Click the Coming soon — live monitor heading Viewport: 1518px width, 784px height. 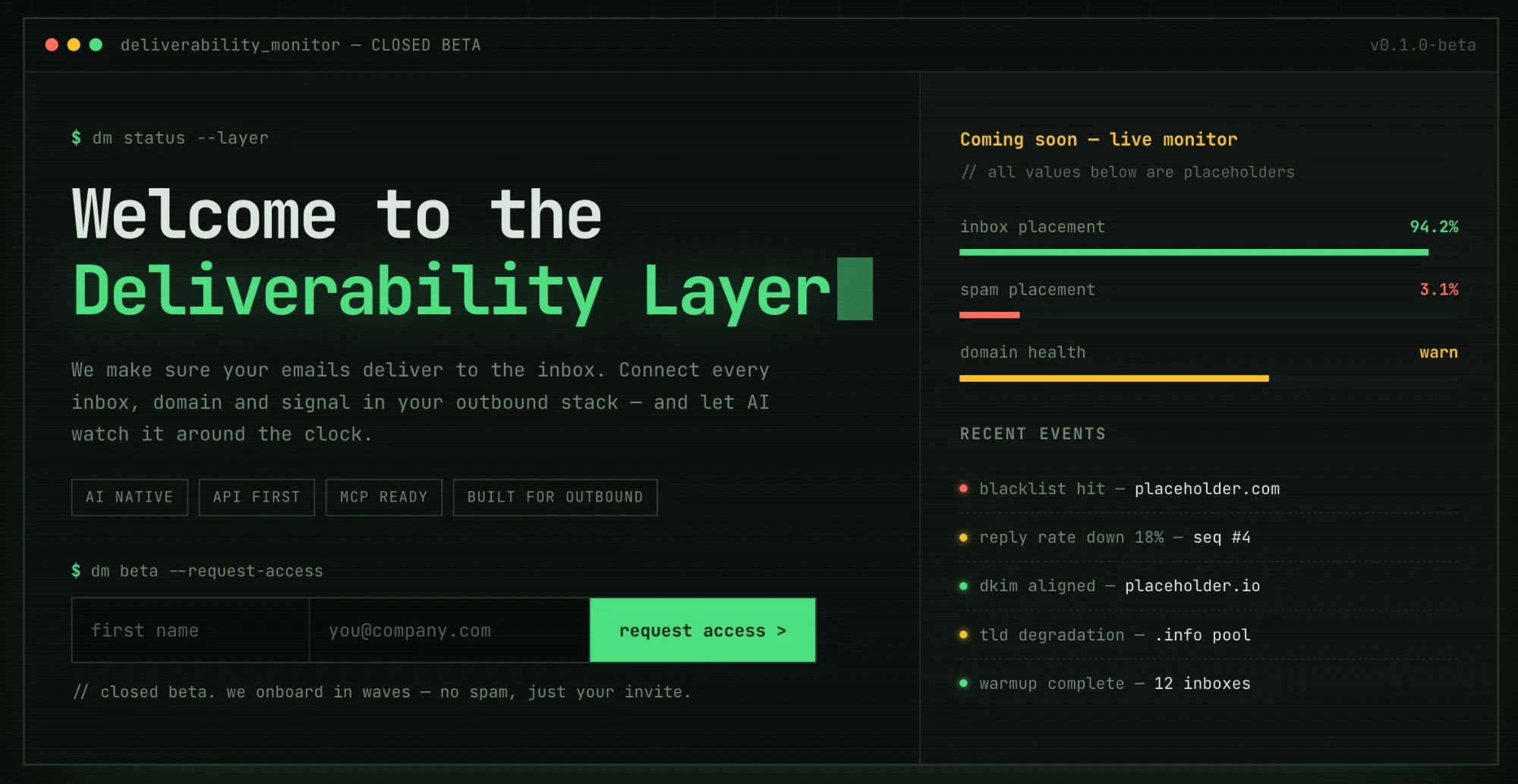click(x=1098, y=140)
